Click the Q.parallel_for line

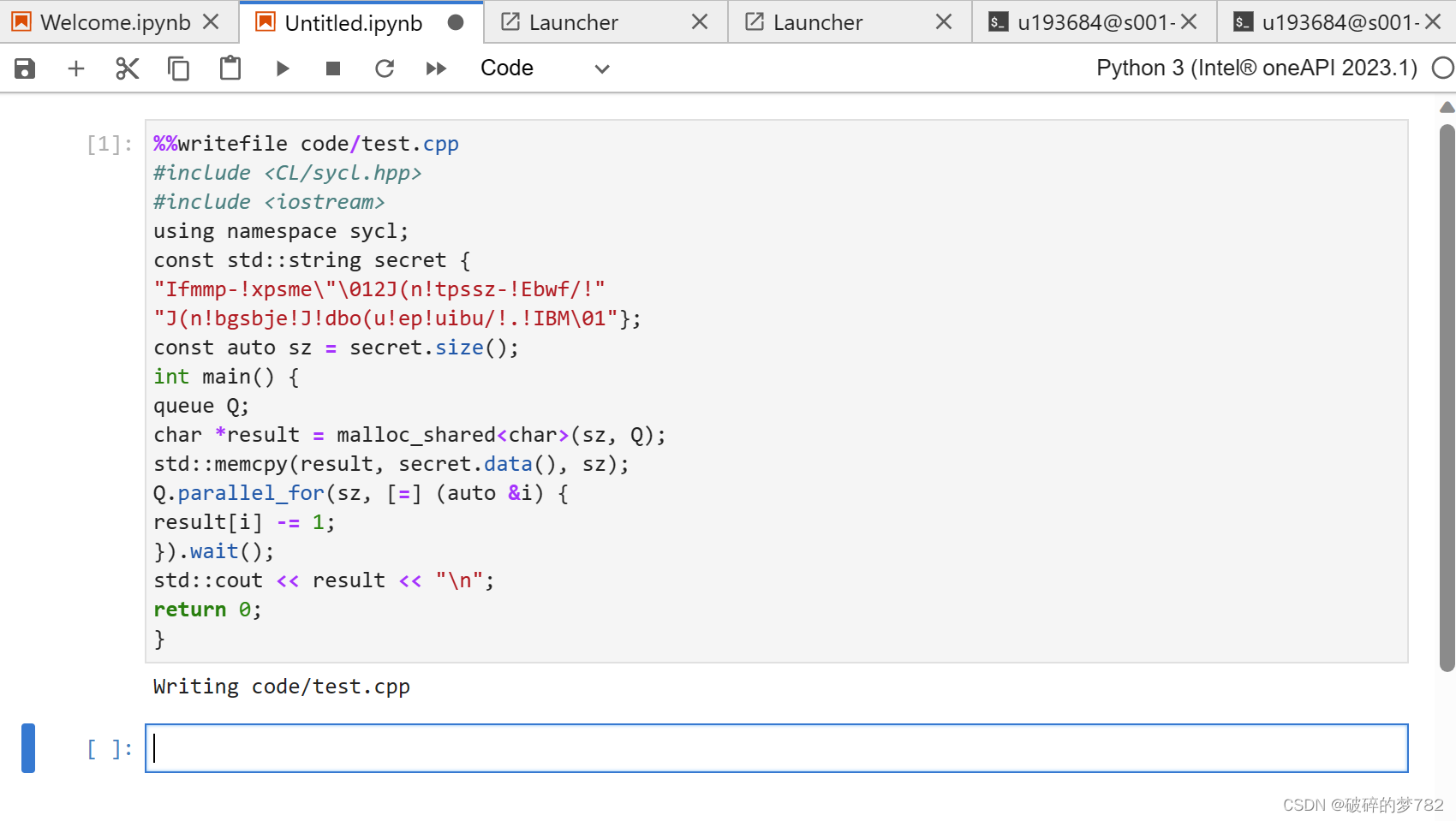(x=361, y=493)
